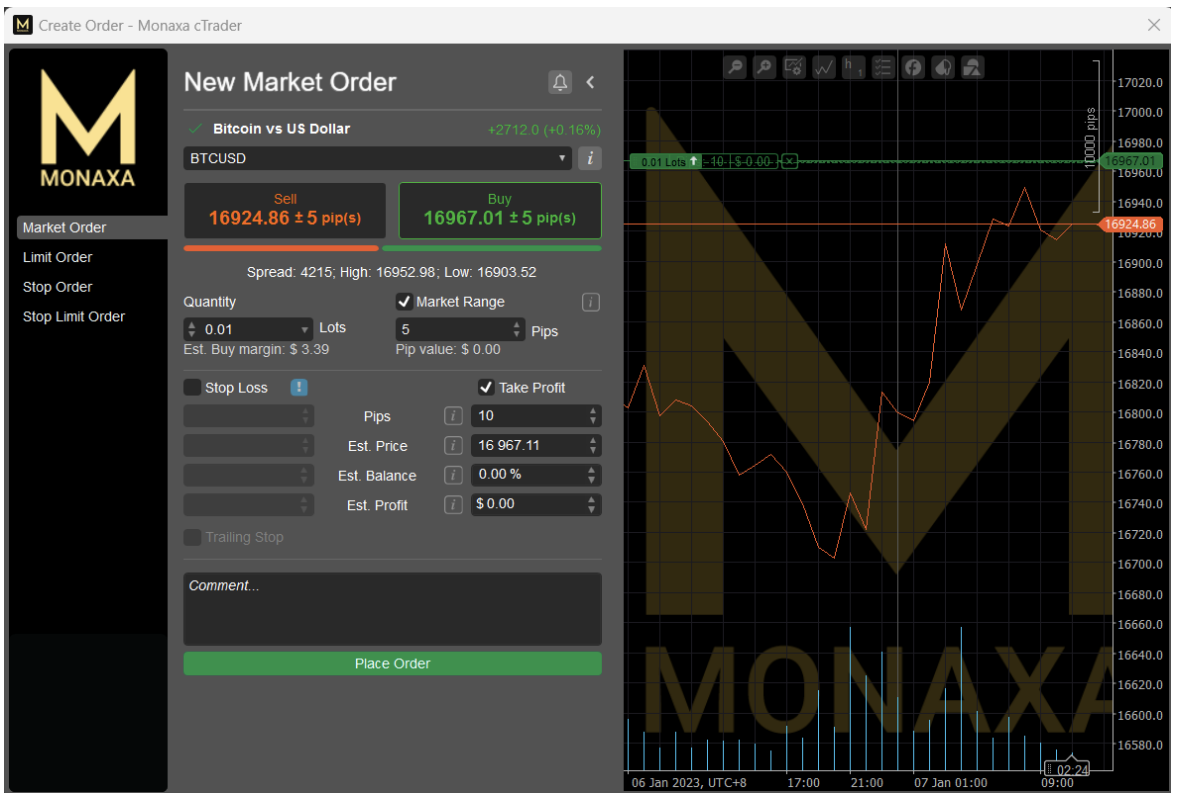Show info for the Est. Profit row
1178x794 pixels.
pos(453,505)
